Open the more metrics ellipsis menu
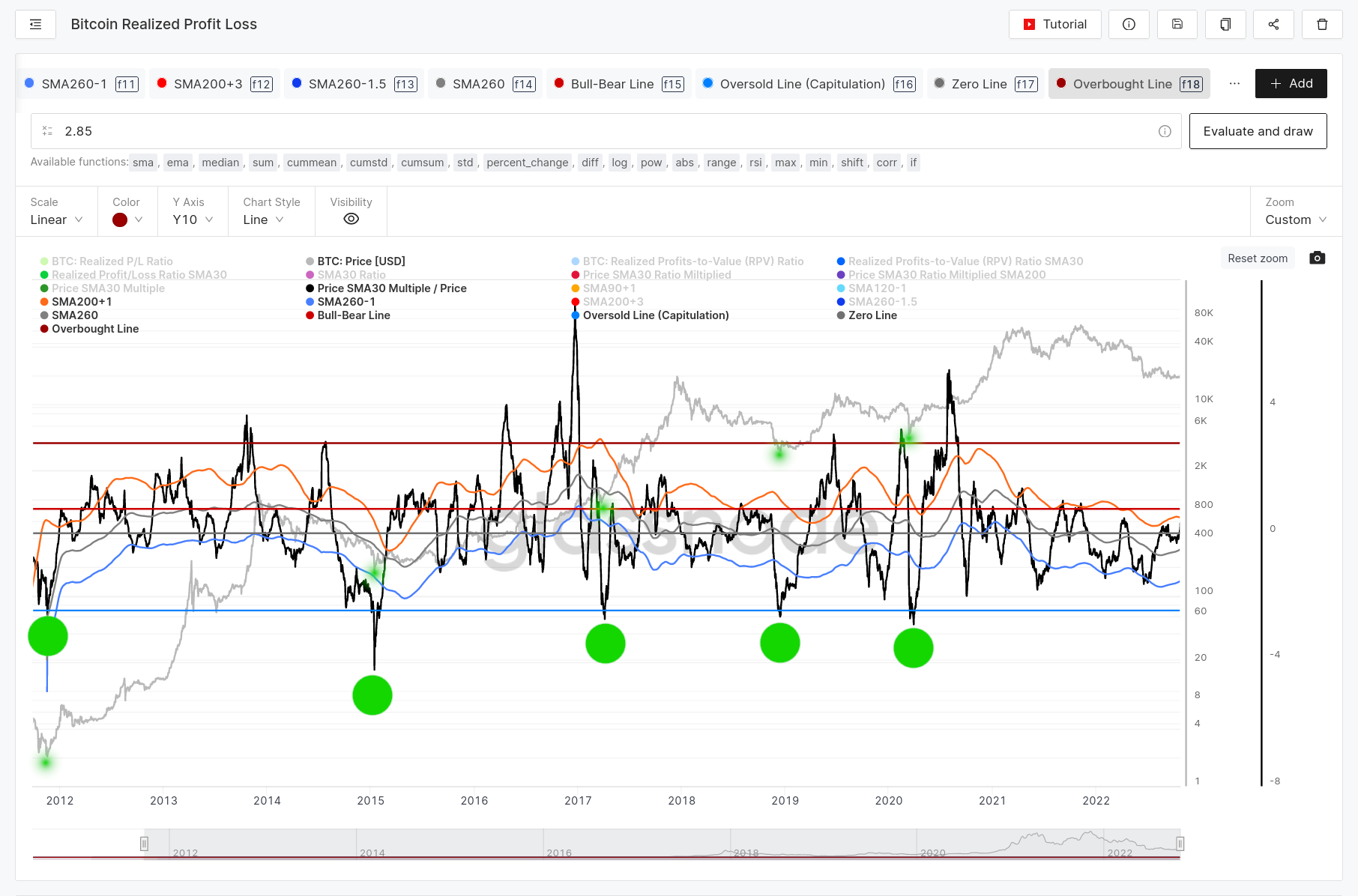Screen dimensions: 1358x896 [1234, 84]
